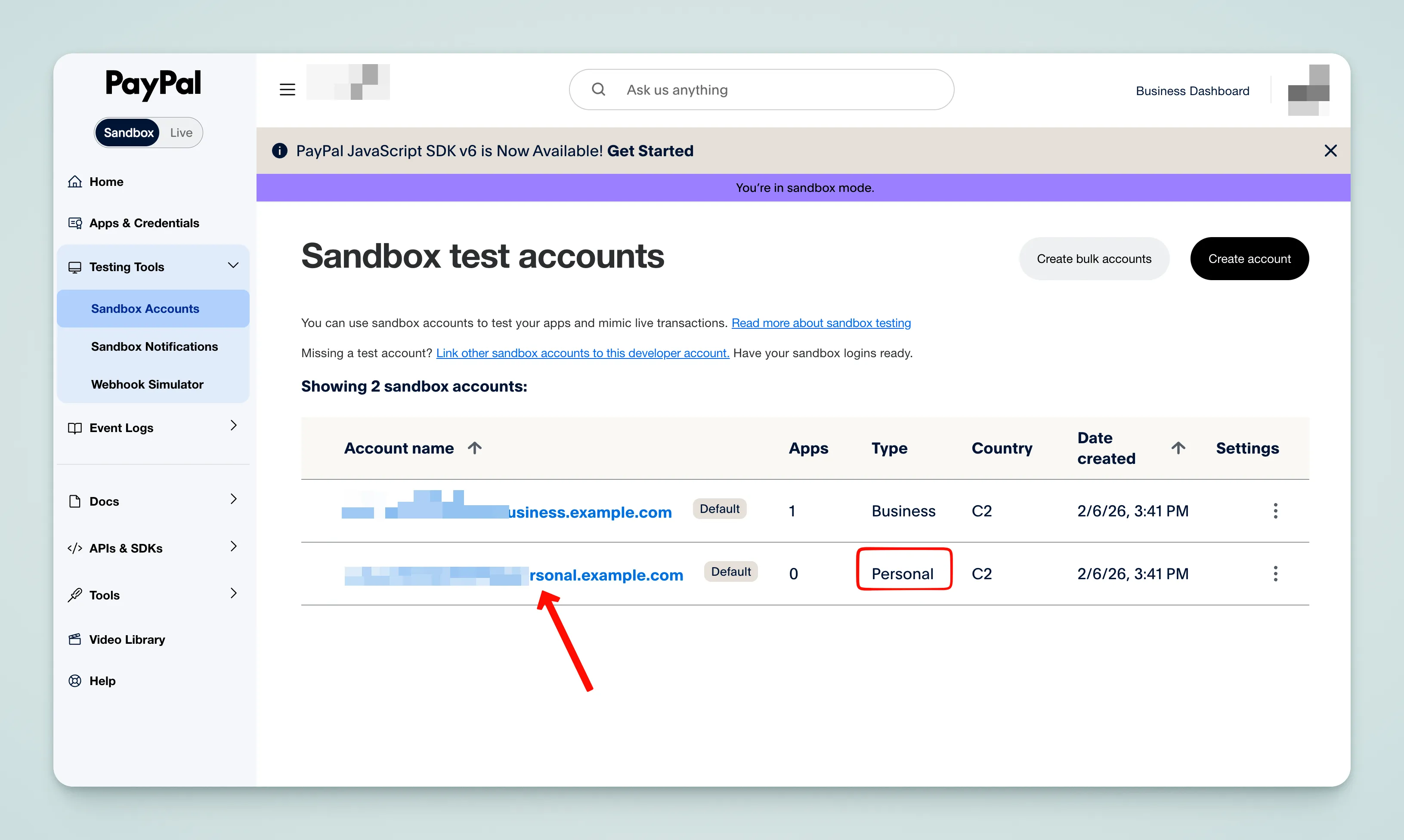Click the Tools wrench icon

pyautogui.click(x=75, y=595)
